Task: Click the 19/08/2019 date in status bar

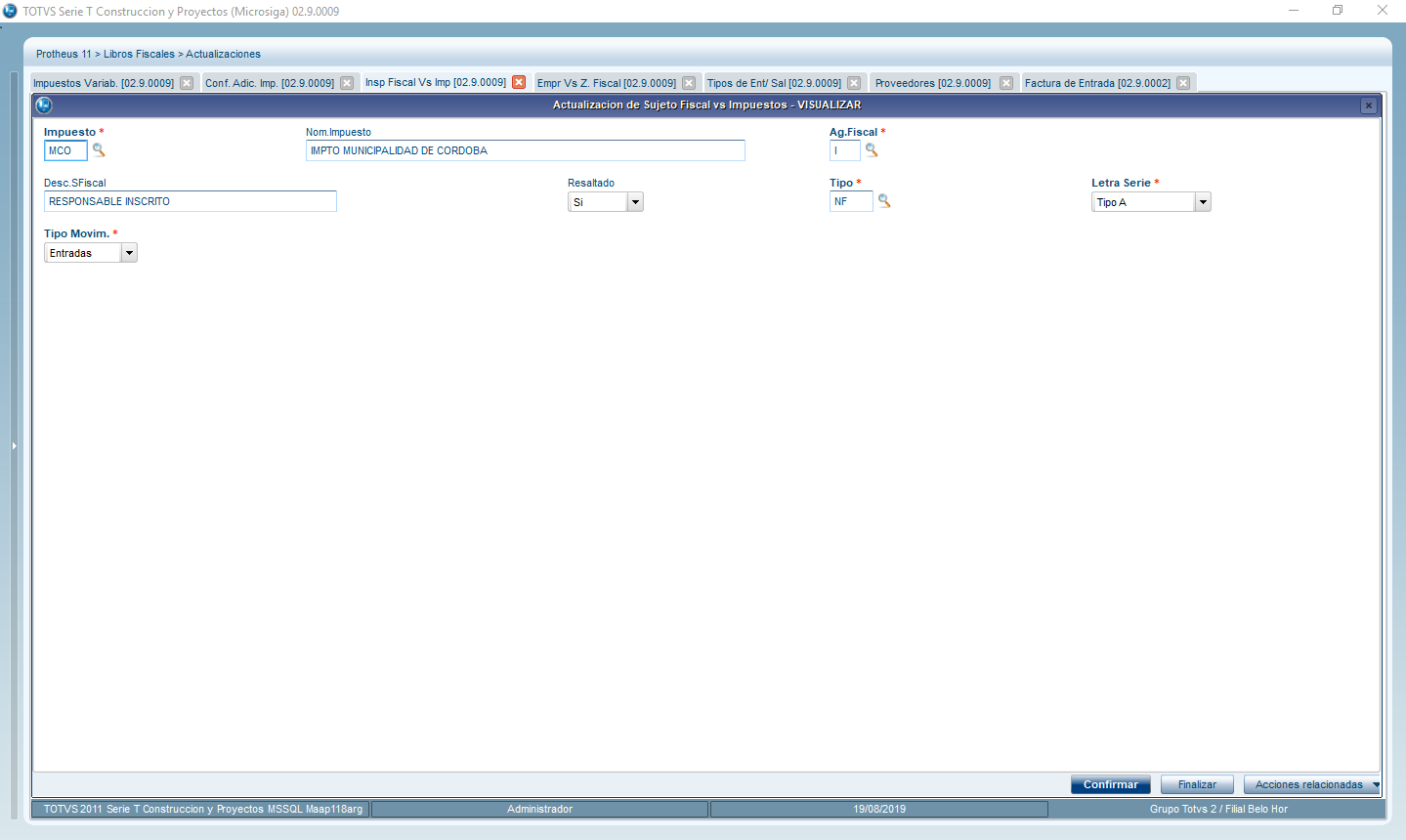Action: click(879, 809)
